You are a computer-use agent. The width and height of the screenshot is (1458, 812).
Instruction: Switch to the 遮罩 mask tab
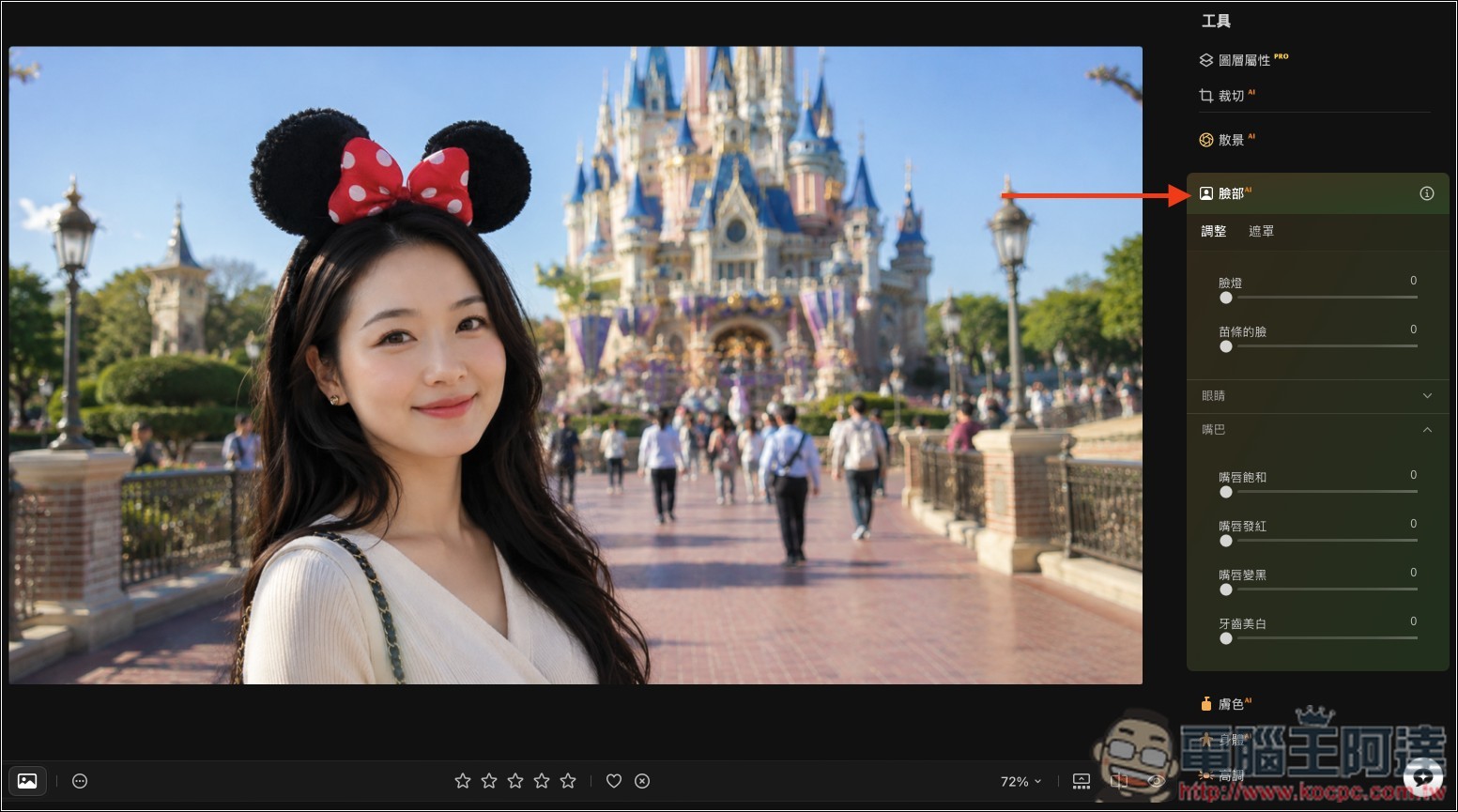[1261, 231]
